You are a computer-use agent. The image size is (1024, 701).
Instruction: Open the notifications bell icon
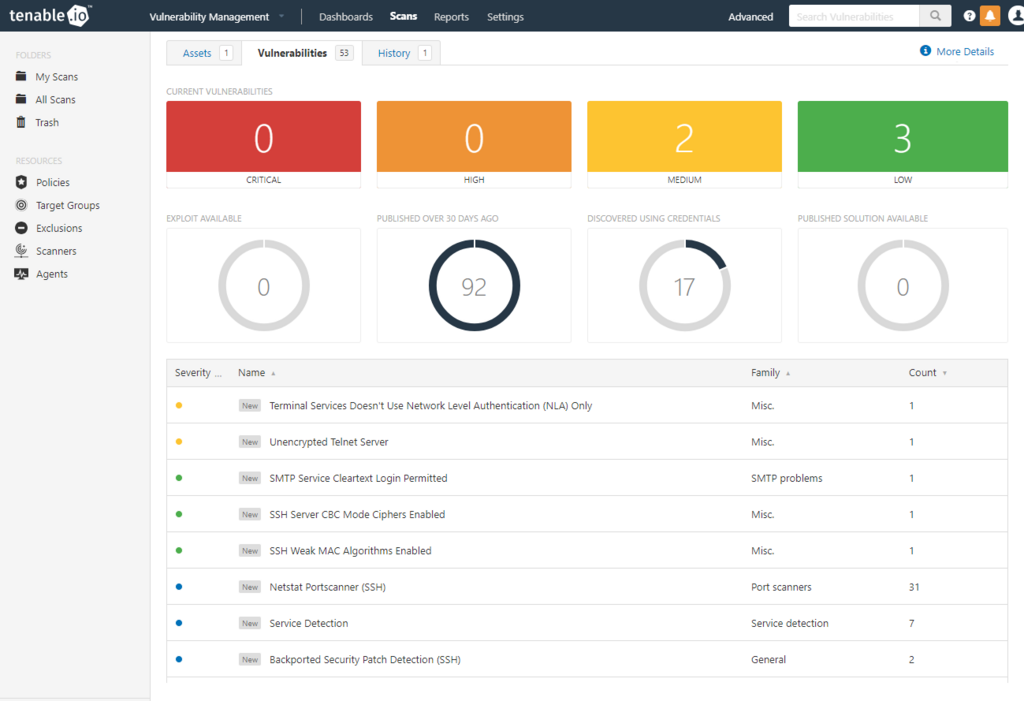[x=990, y=16]
